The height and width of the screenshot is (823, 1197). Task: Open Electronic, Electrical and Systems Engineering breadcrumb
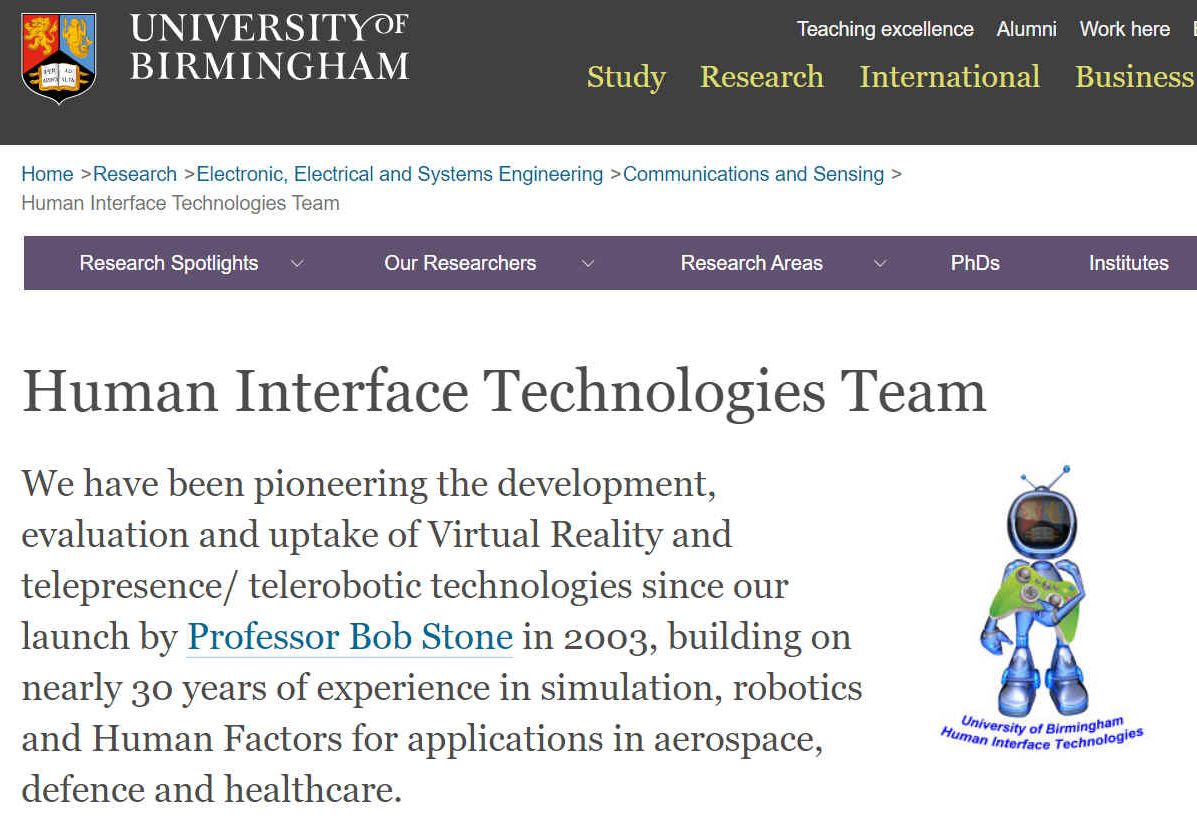point(400,174)
